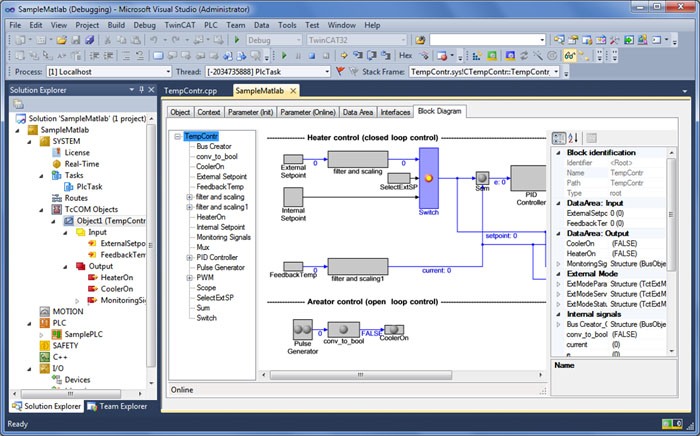Screen dimensions: 700x436
Task: Click the toolbar search combo box
Action: (488, 40)
